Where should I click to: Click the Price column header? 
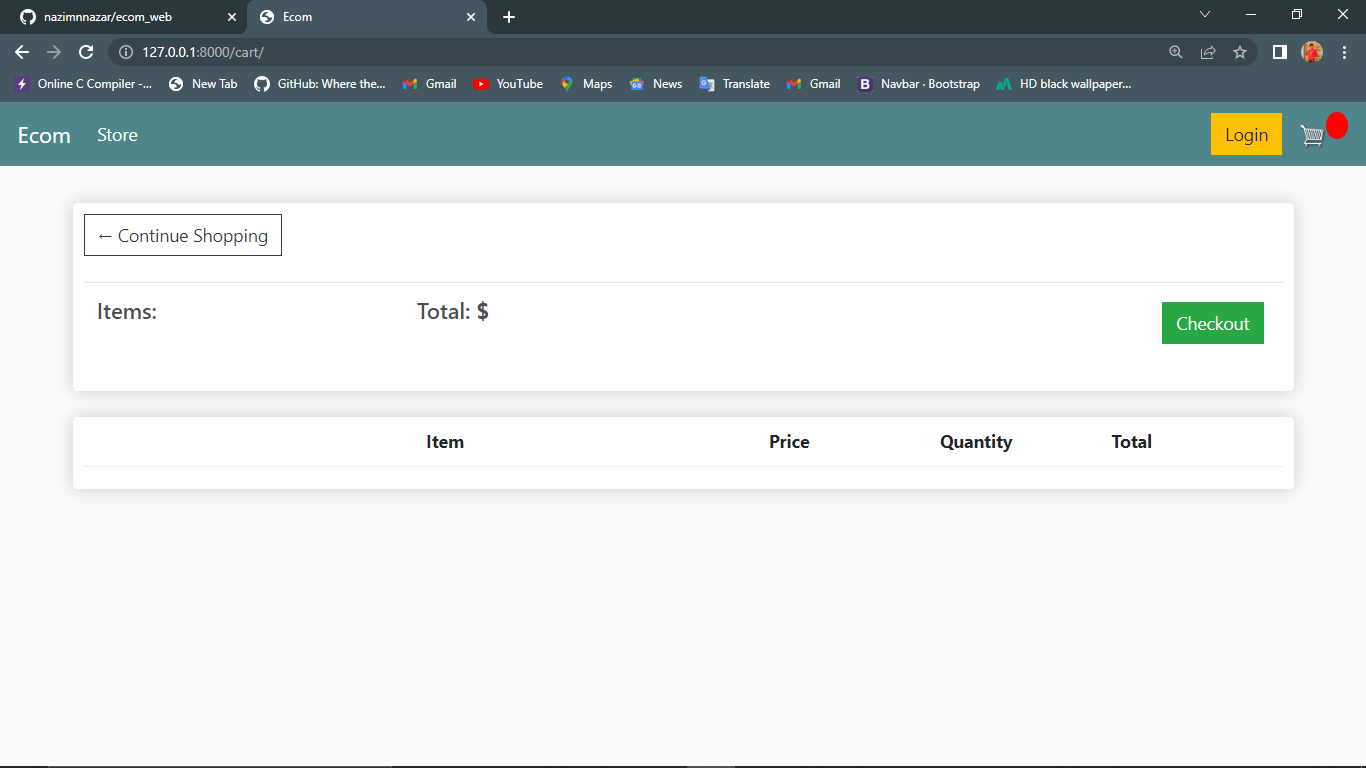tap(789, 442)
